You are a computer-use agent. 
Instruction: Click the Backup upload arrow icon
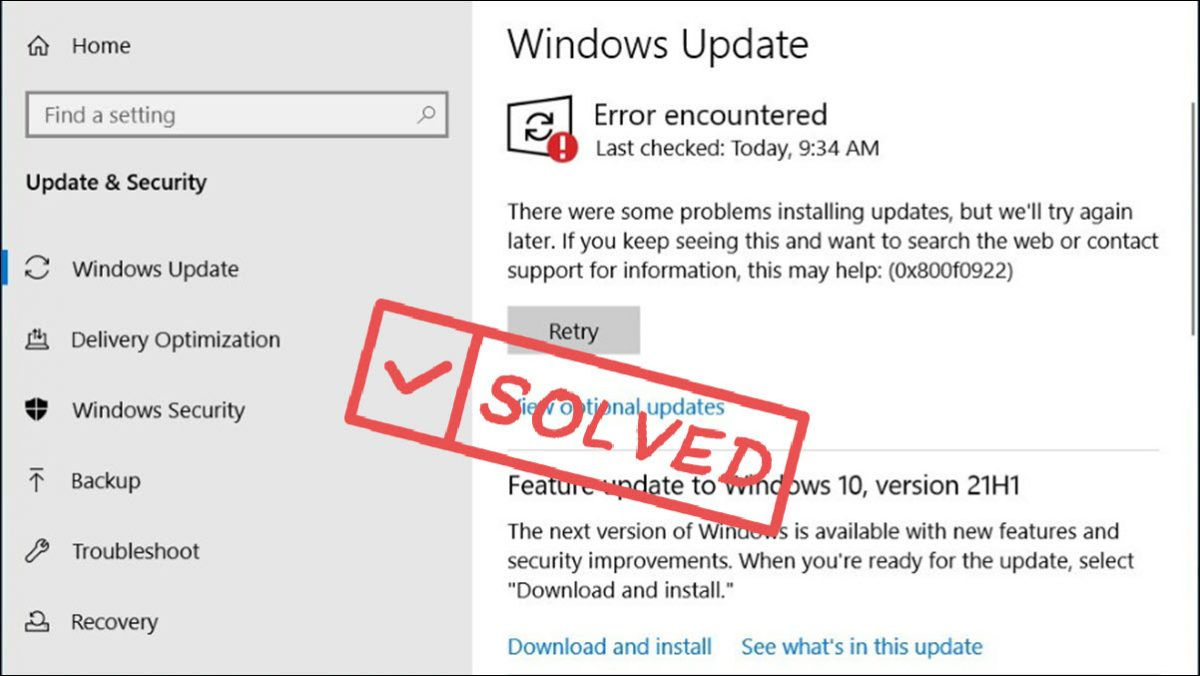click(x=39, y=481)
